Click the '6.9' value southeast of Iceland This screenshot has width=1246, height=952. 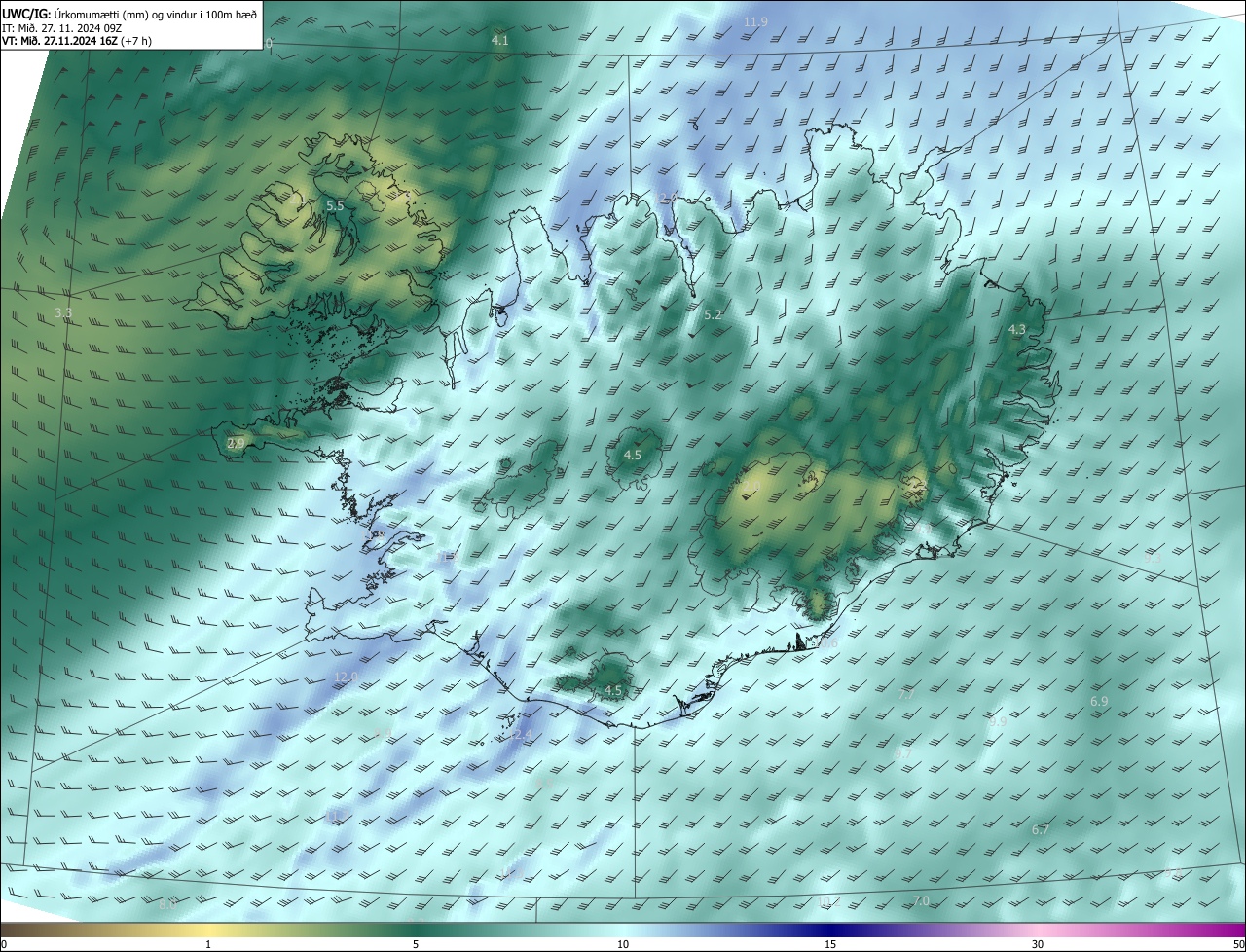[x=1099, y=701]
